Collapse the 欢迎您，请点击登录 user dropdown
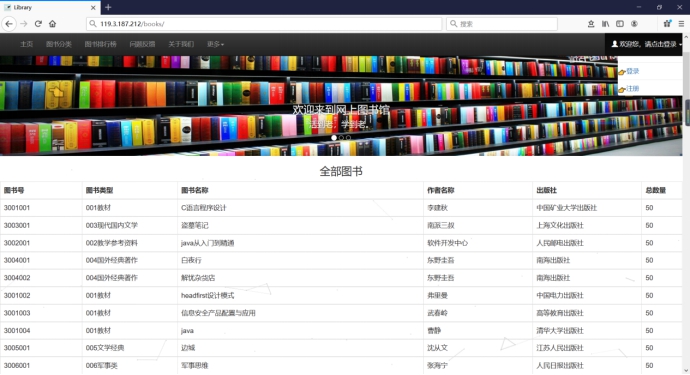Image resolution: width=690 pixels, height=375 pixels. (646, 44)
